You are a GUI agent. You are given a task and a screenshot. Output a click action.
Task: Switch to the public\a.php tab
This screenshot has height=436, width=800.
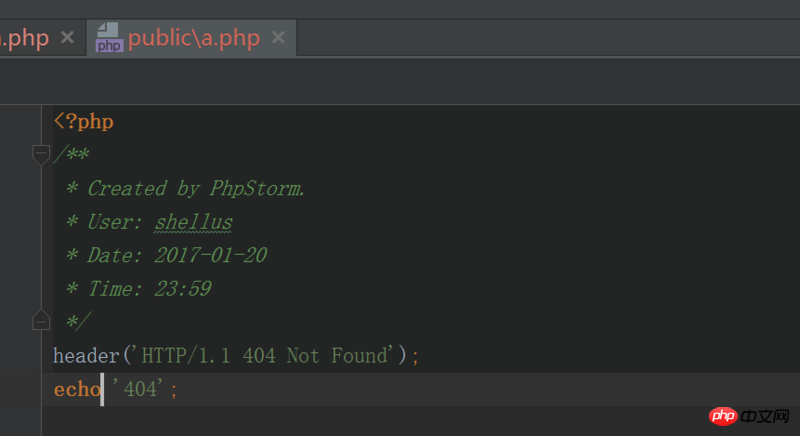193,39
